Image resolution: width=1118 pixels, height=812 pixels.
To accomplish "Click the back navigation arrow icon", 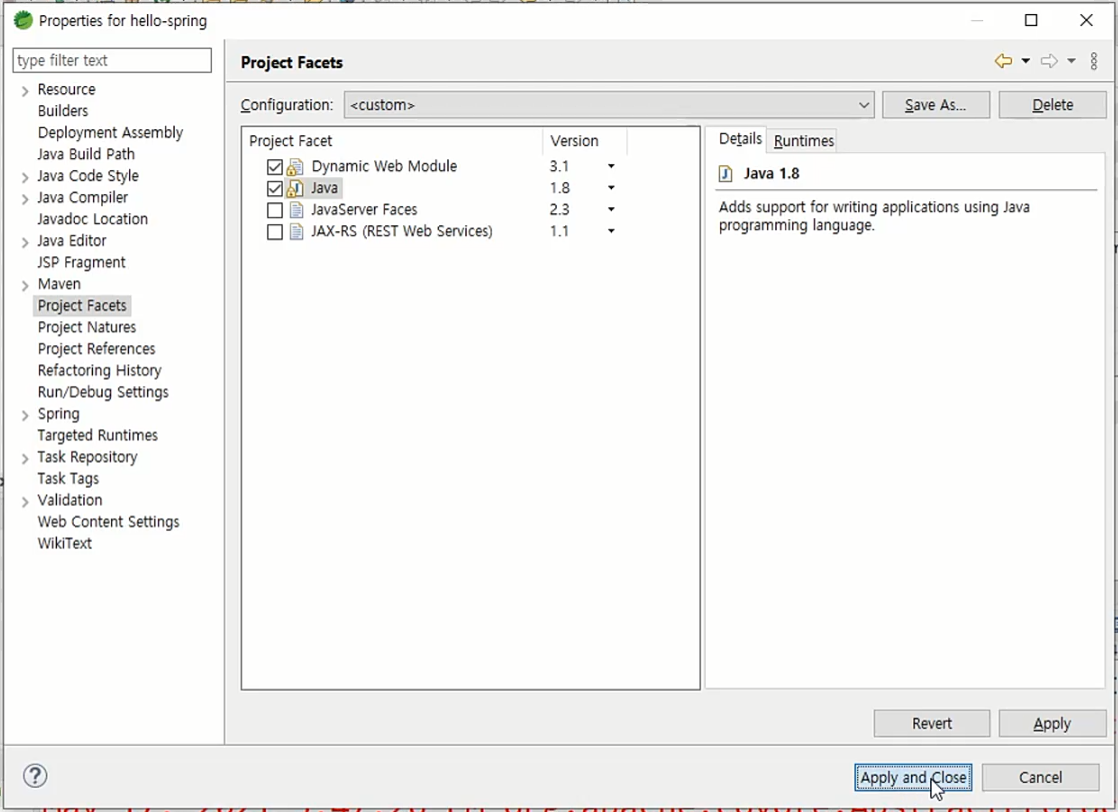I will (1003, 61).
